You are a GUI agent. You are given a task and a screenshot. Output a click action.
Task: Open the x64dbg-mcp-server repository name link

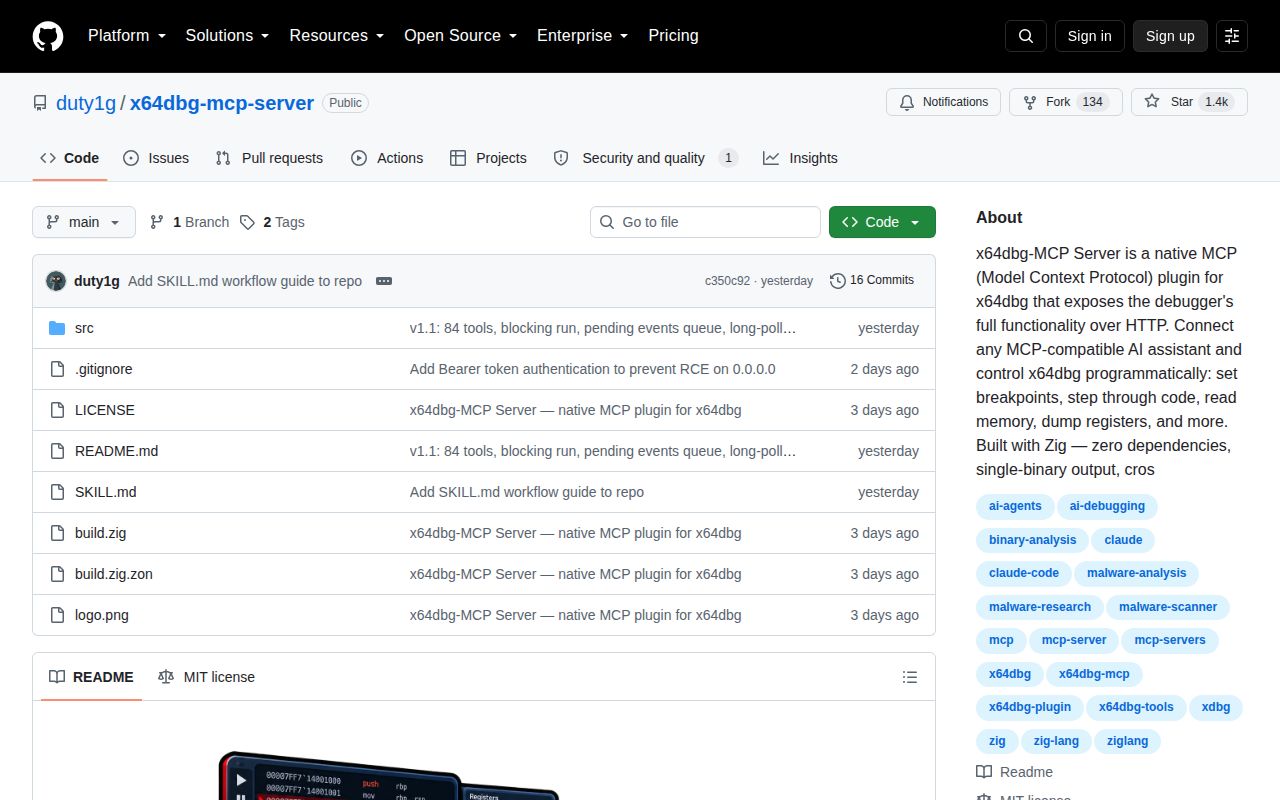222,103
